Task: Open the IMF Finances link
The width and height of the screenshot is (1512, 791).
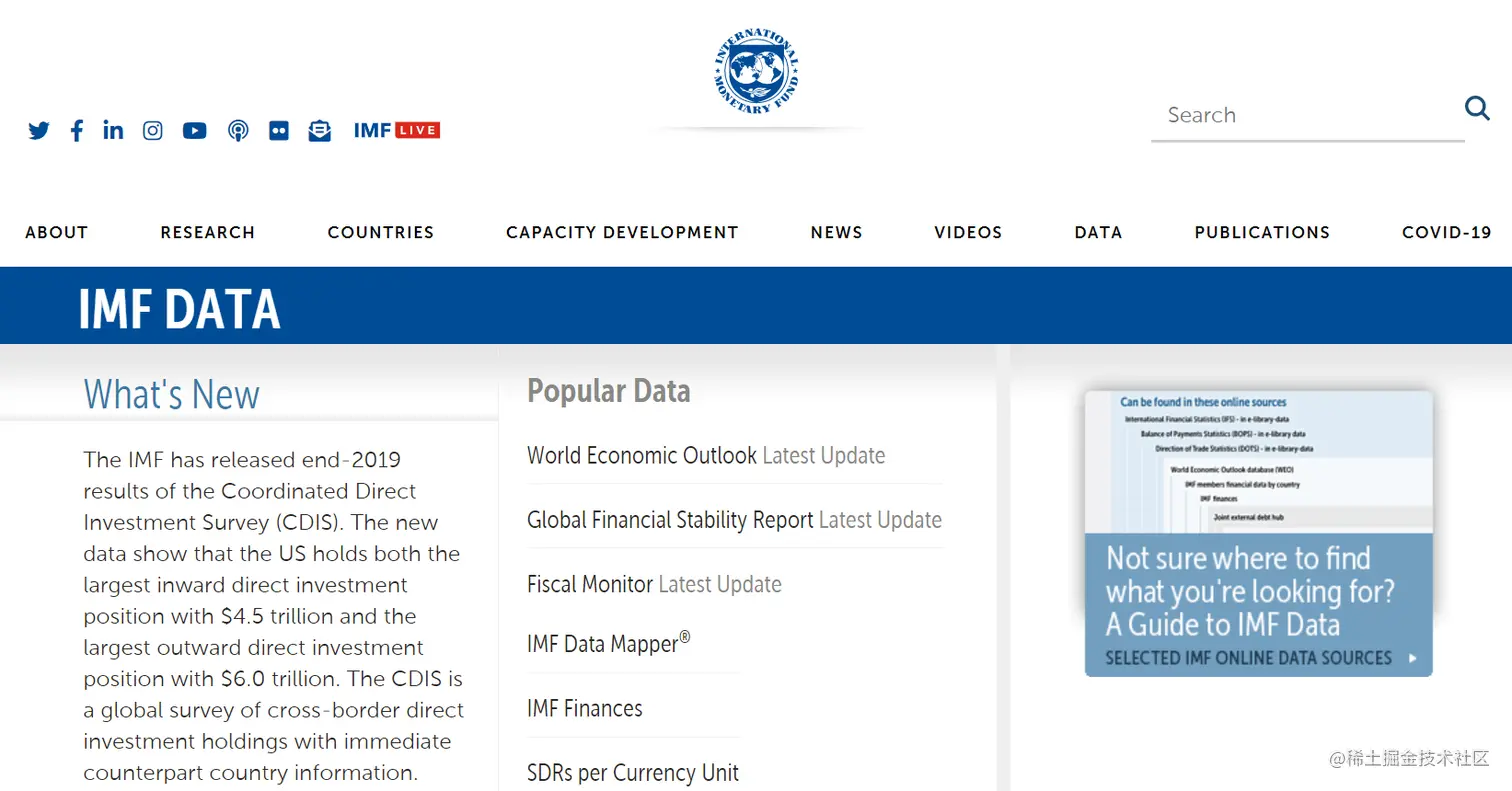Action: pos(585,708)
